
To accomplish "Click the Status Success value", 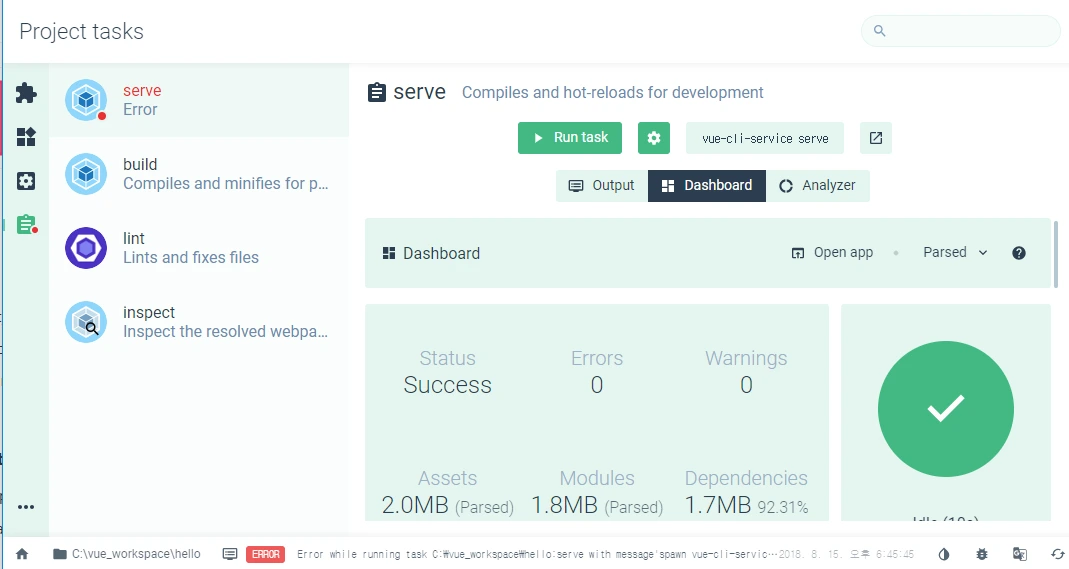I will 447,385.
